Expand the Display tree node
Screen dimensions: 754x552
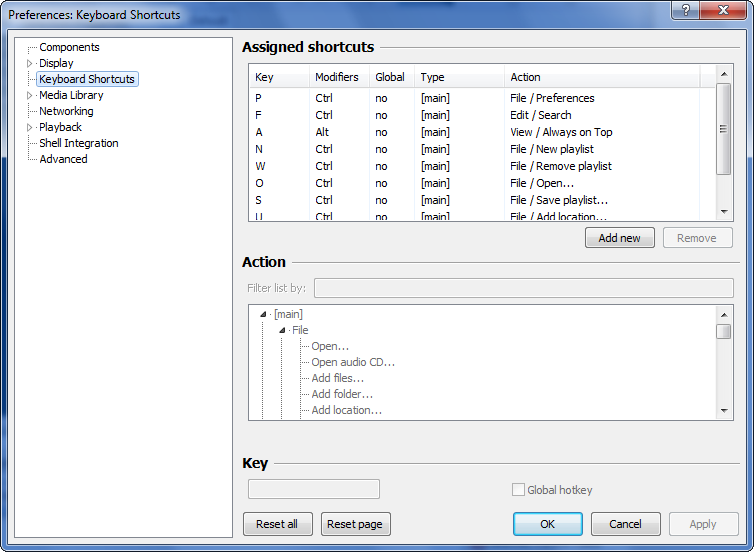(30, 63)
